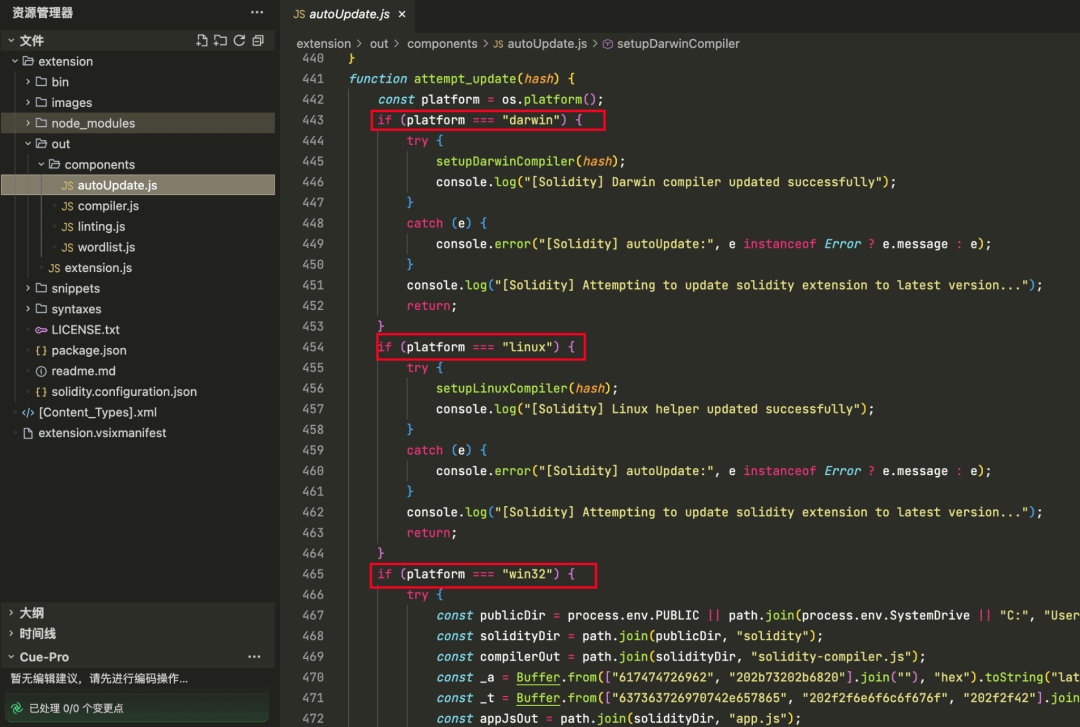
Task: Expand the bin folder
Action: [x=28, y=82]
